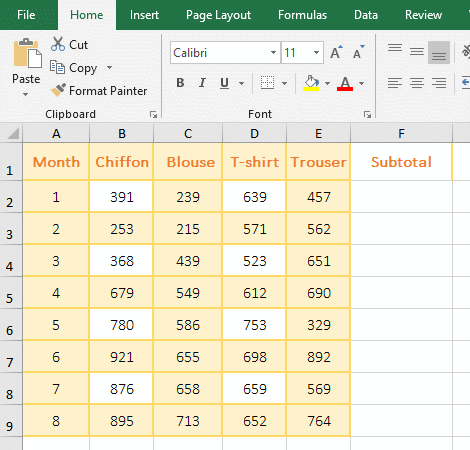Select the center align button

click(x=417, y=83)
